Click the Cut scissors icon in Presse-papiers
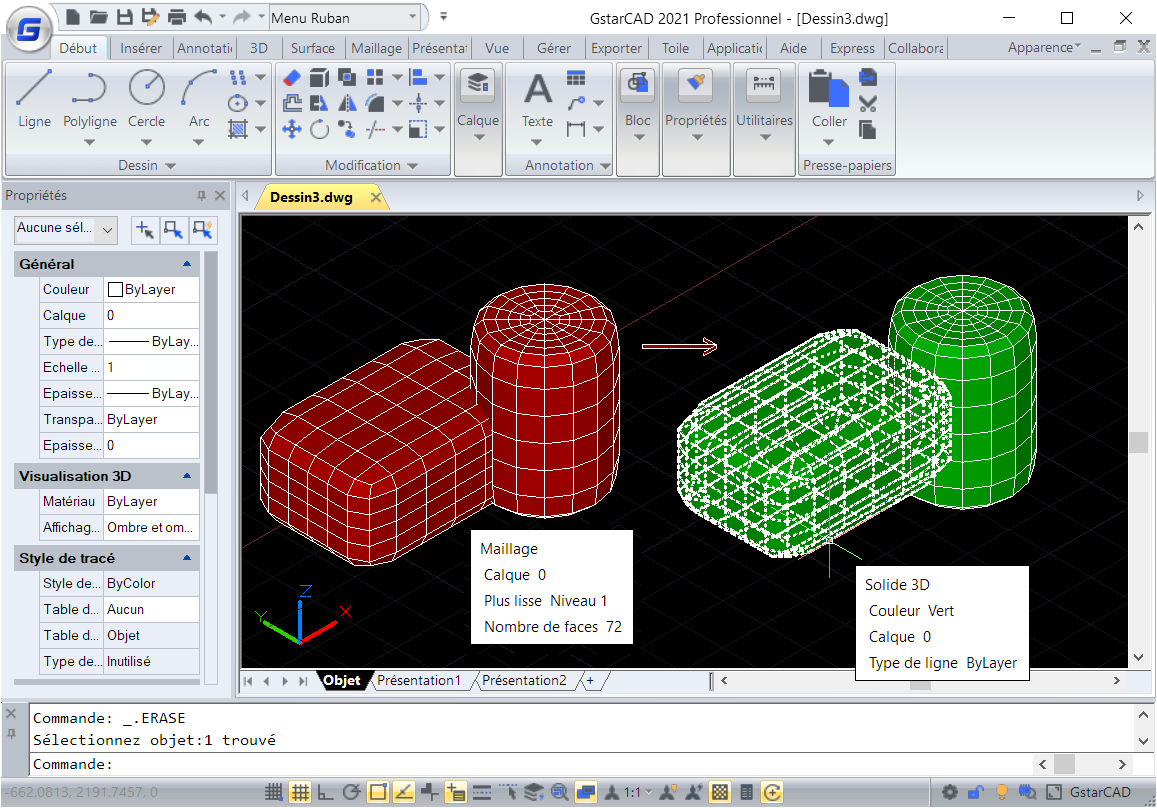The height and width of the screenshot is (808, 1157). coord(868,104)
